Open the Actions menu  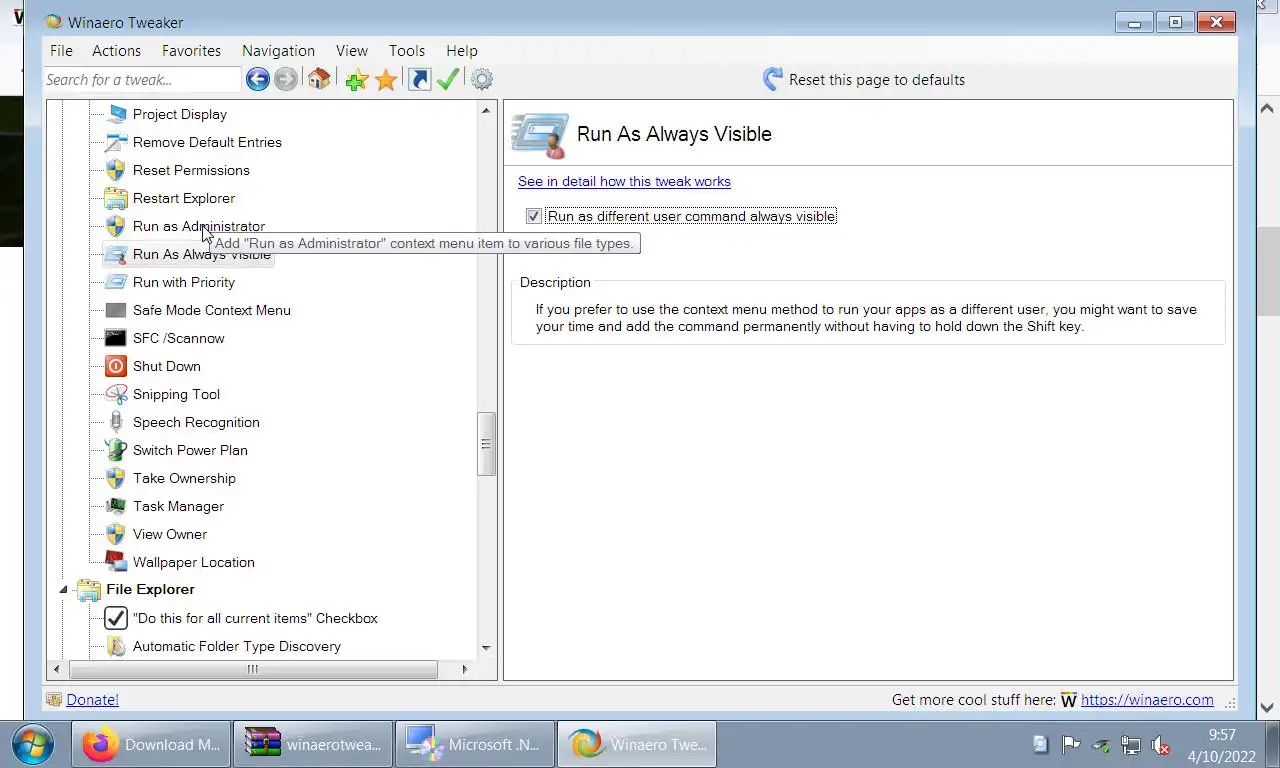[x=116, y=50]
